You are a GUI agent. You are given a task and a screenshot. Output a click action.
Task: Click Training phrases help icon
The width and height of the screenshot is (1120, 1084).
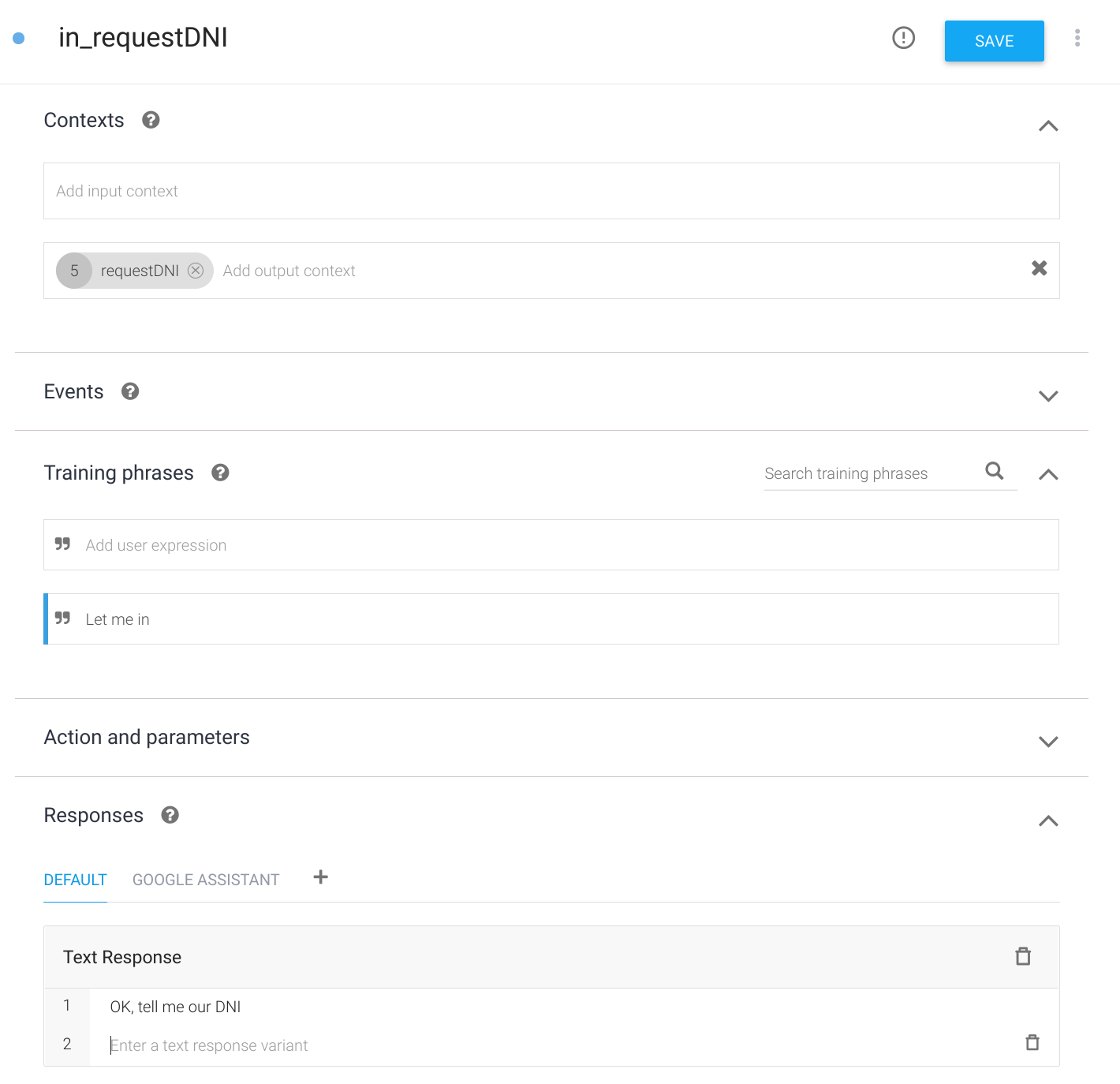[220, 473]
